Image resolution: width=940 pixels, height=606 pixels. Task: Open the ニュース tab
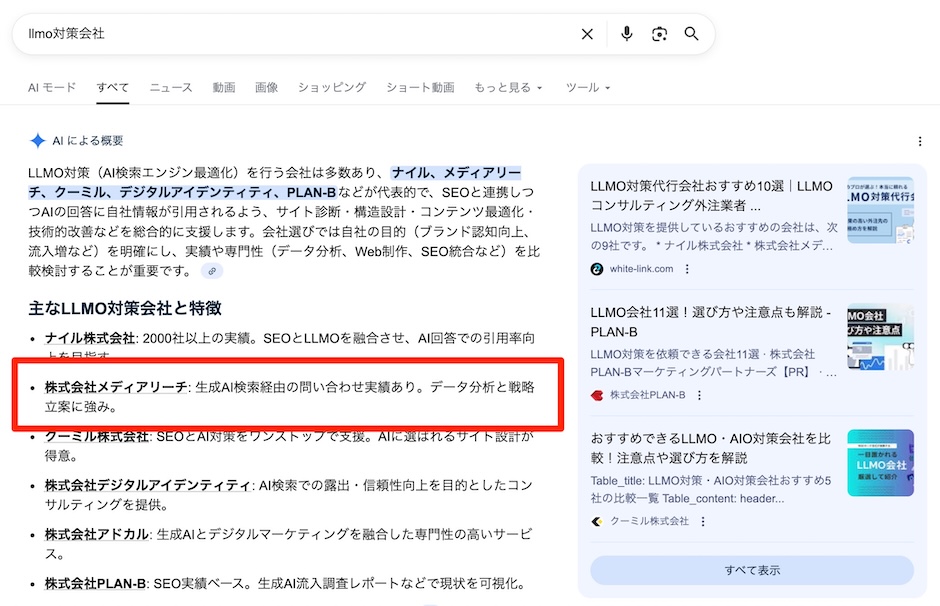[x=171, y=88]
